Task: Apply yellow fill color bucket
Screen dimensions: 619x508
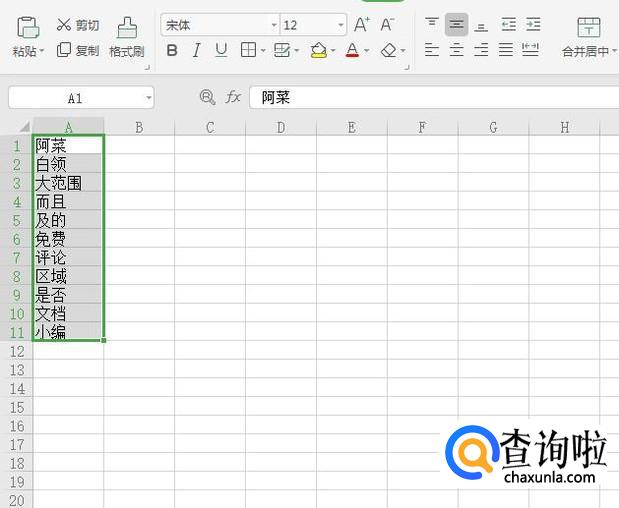Action: point(319,51)
